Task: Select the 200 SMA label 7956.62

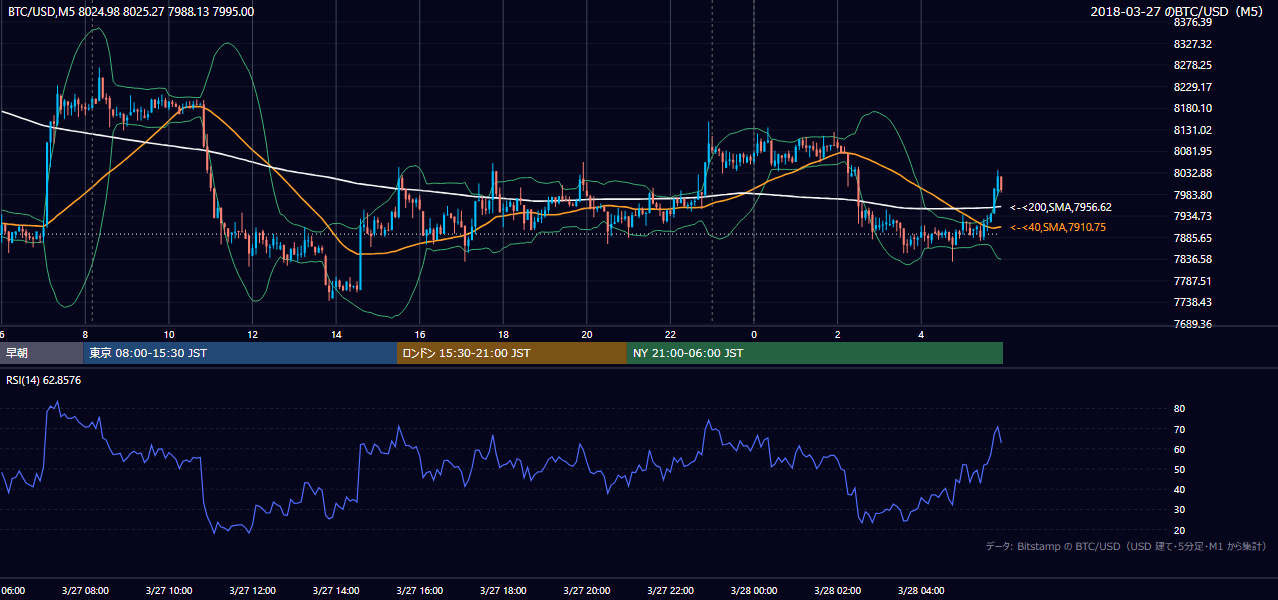Action: click(x=1061, y=208)
